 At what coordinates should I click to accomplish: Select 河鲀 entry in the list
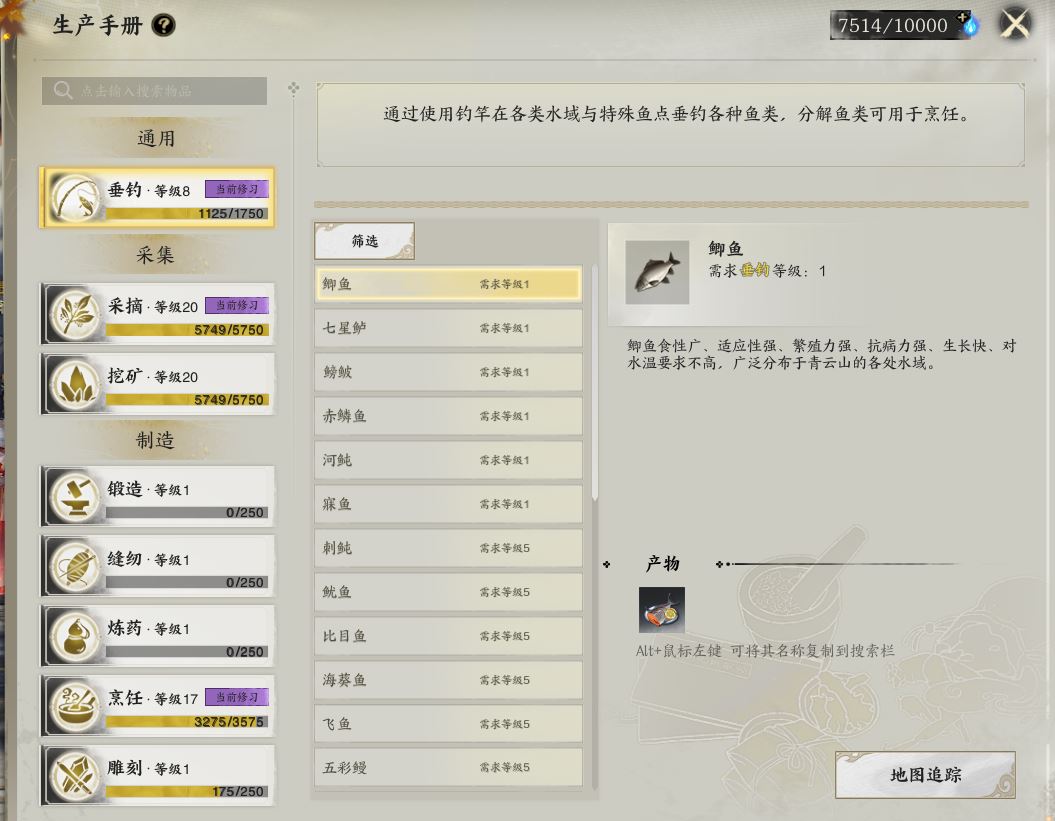[448, 460]
